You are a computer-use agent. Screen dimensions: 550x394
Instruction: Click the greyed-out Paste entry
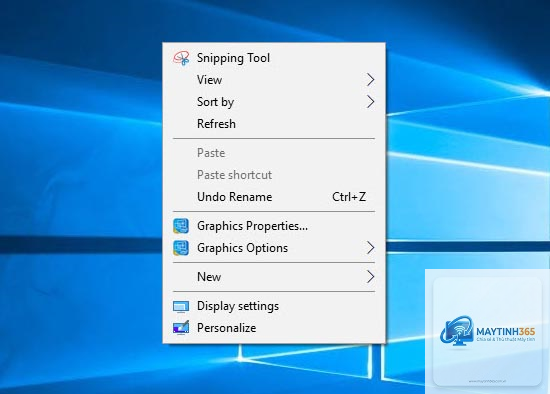[x=274, y=153]
